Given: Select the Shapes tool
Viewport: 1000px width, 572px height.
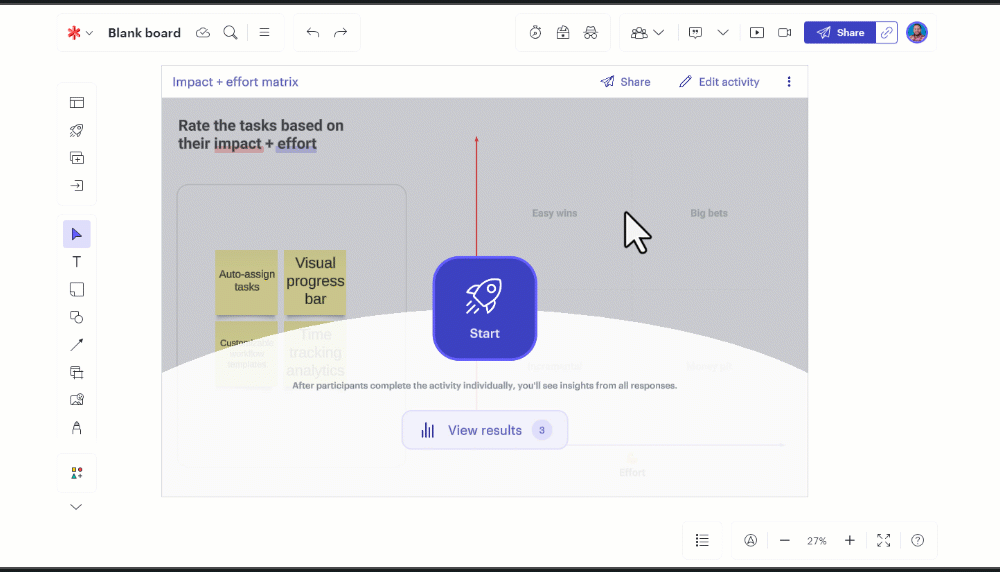Looking at the screenshot, I should 77,317.
